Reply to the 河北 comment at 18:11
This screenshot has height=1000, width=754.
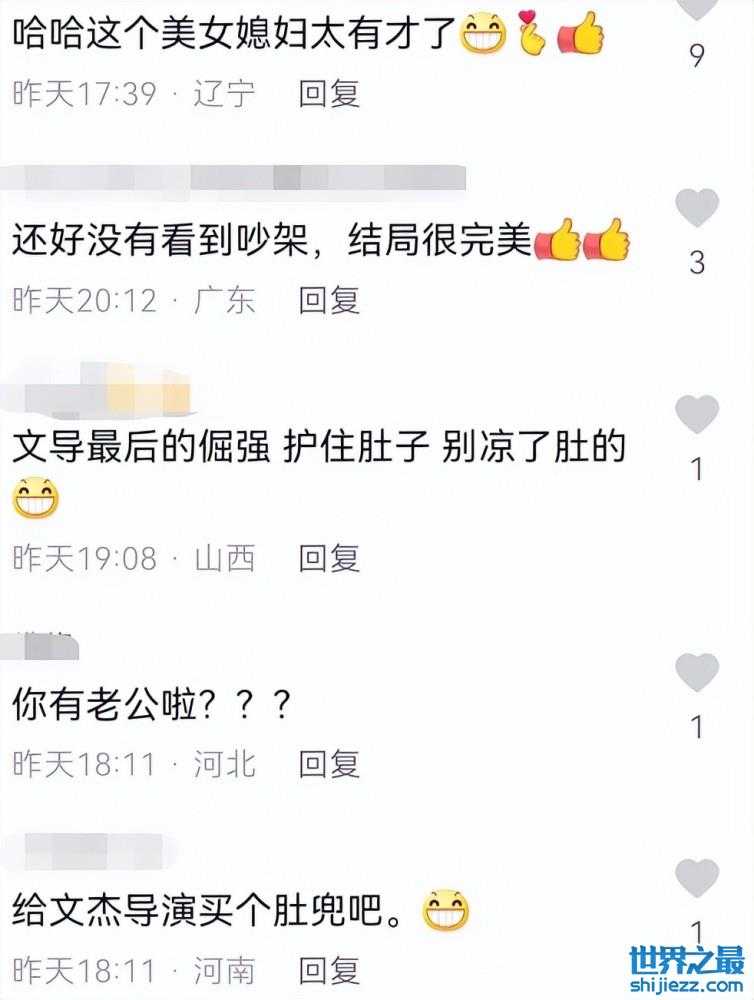click(x=329, y=764)
